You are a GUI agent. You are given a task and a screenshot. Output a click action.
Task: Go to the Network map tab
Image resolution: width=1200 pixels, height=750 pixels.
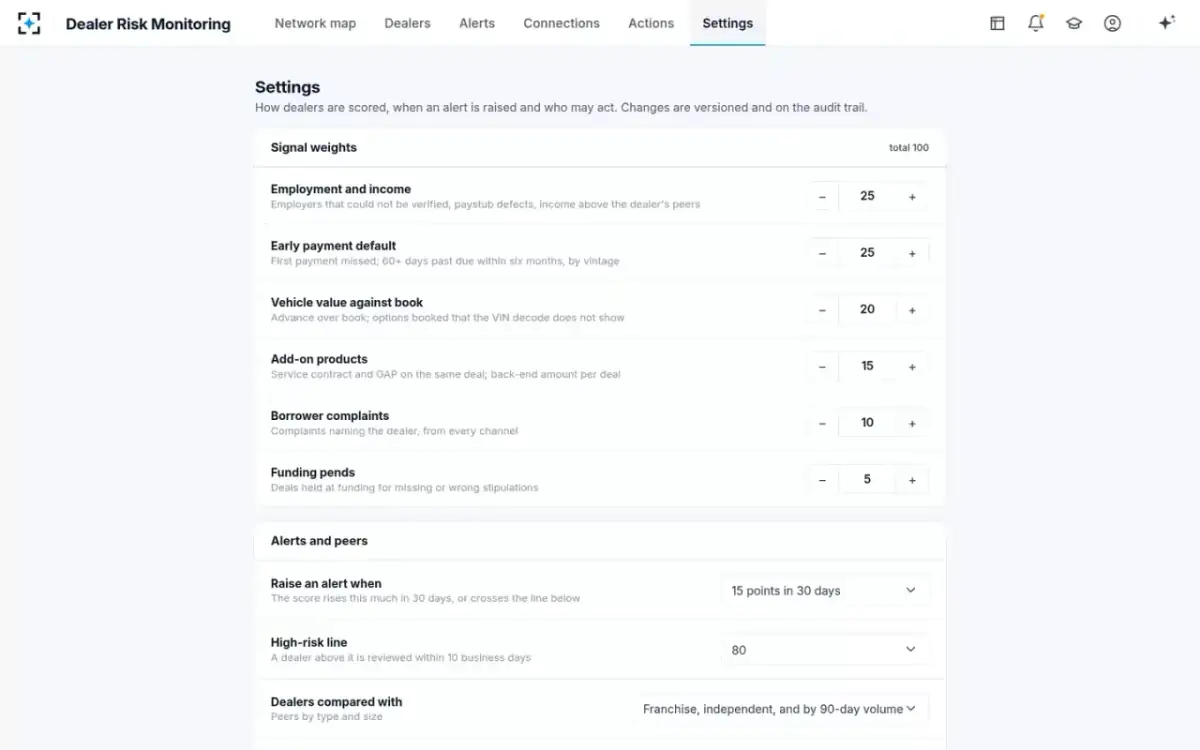[x=315, y=23]
